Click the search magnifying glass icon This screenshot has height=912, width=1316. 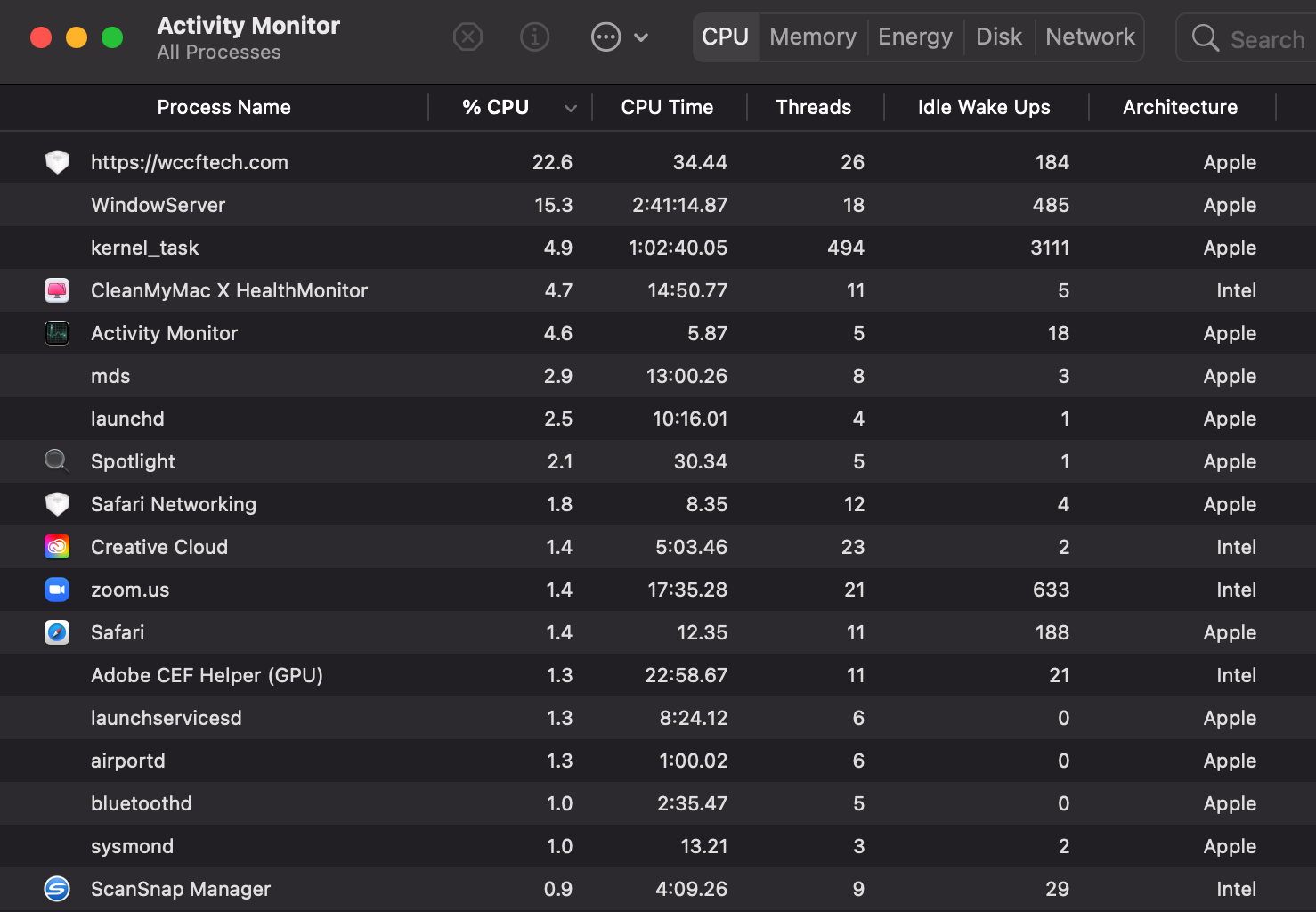click(x=1206, y=38)
